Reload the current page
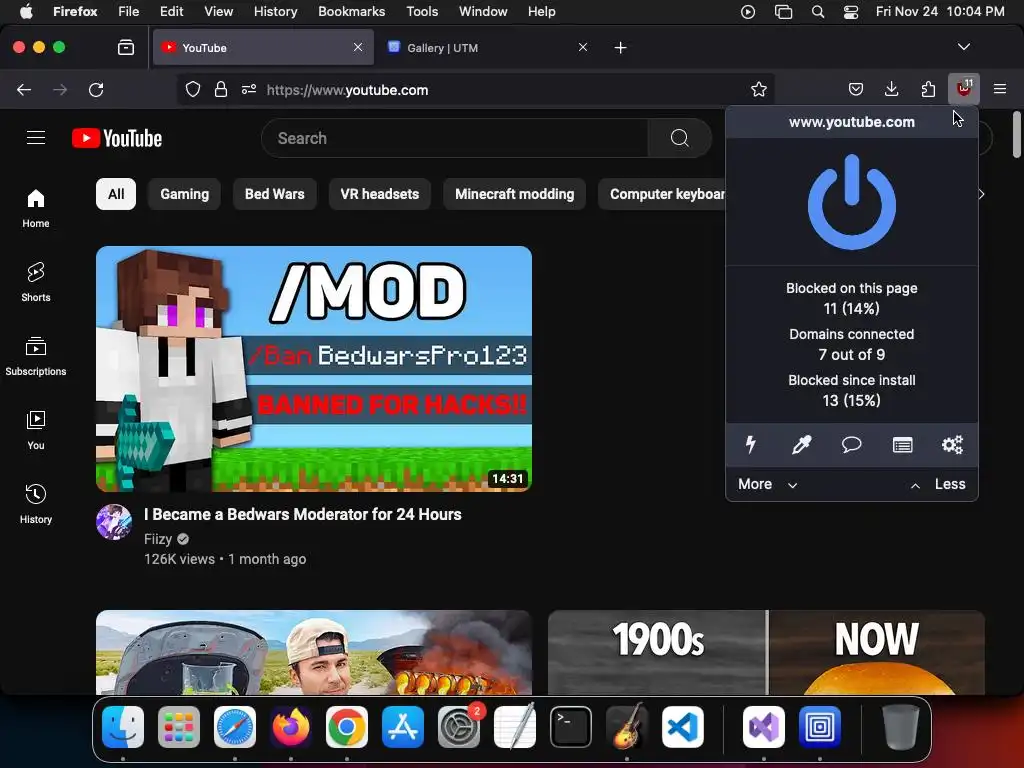 click(x=96, y=89)
